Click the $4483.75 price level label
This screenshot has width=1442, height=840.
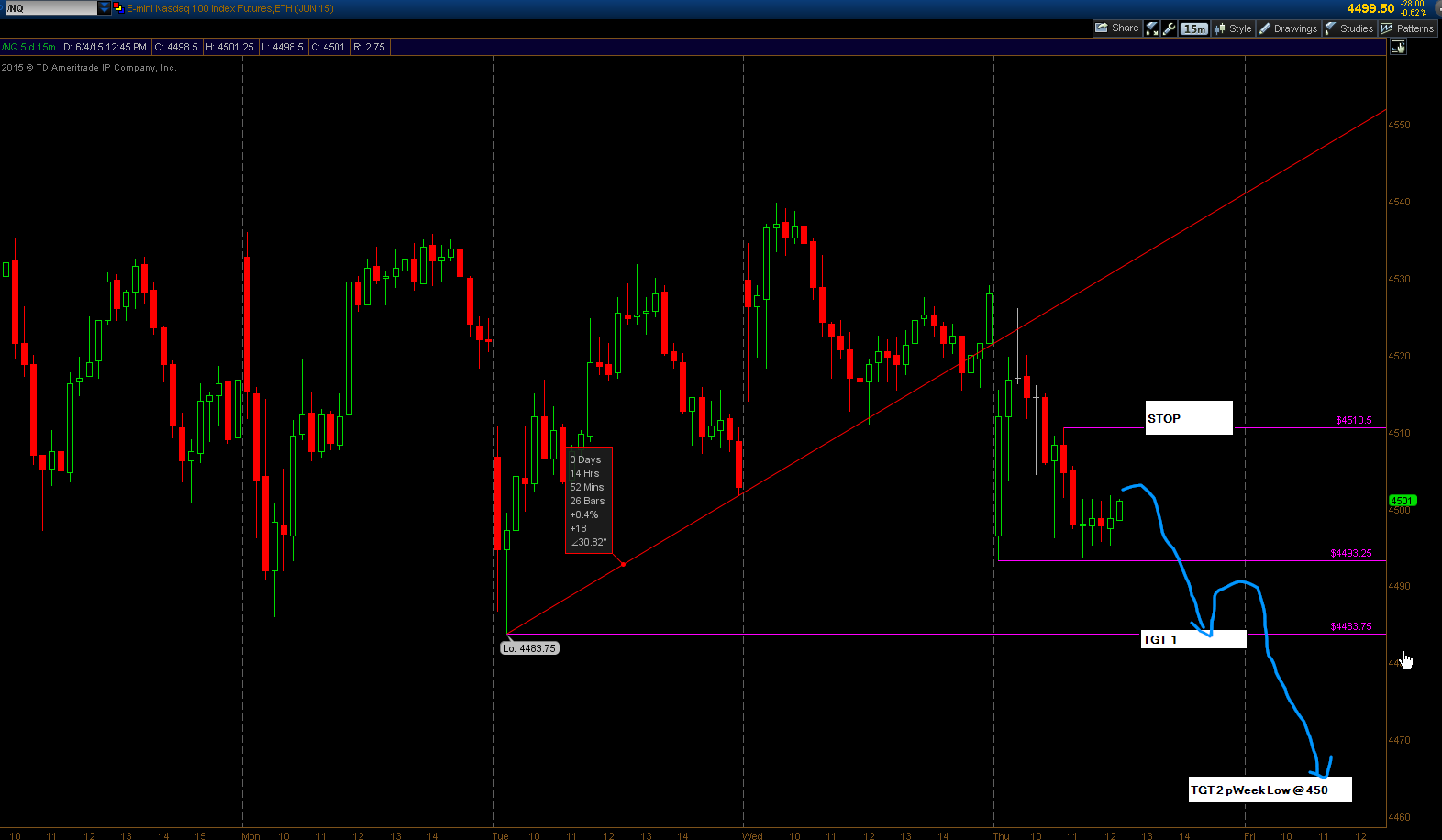(x=1351, y=626)
